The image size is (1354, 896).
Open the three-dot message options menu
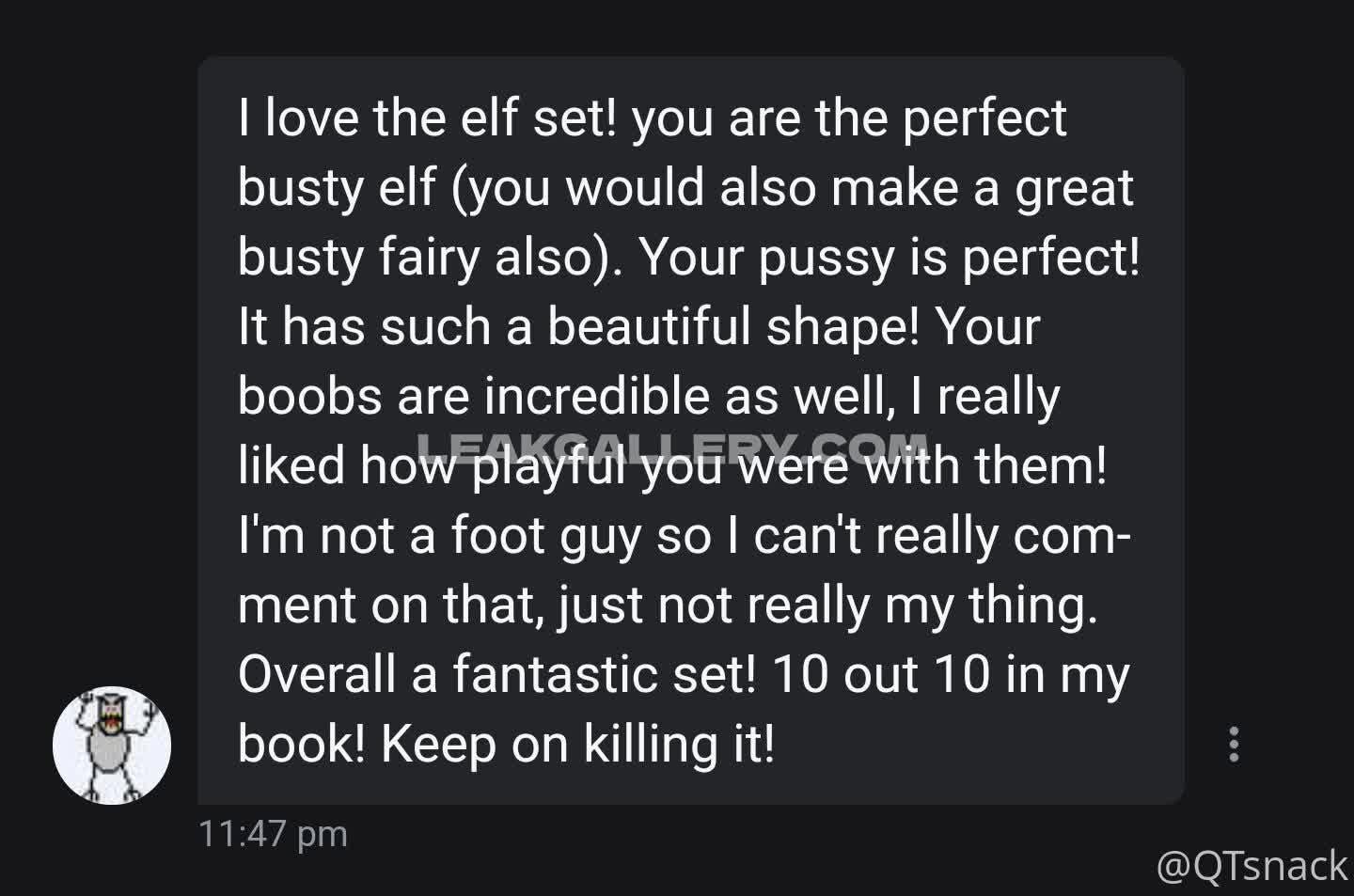point(1234,744)
